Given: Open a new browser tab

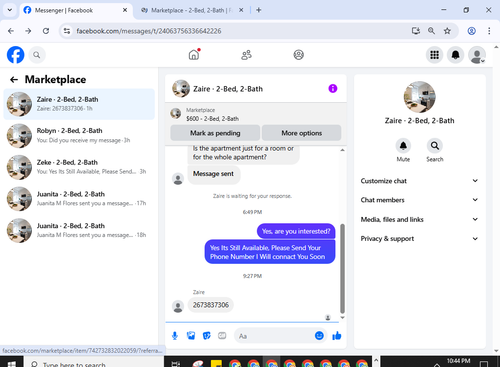Looking at the screenshot, I should pyautogui.click(x=259, y=10).
